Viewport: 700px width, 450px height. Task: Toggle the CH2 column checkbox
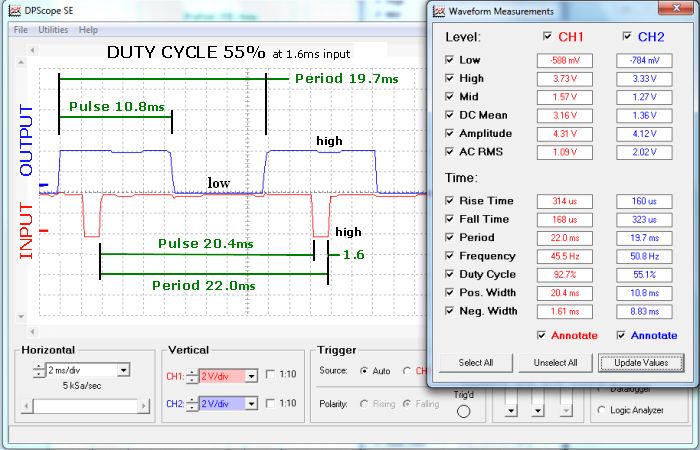coord(627,36)
